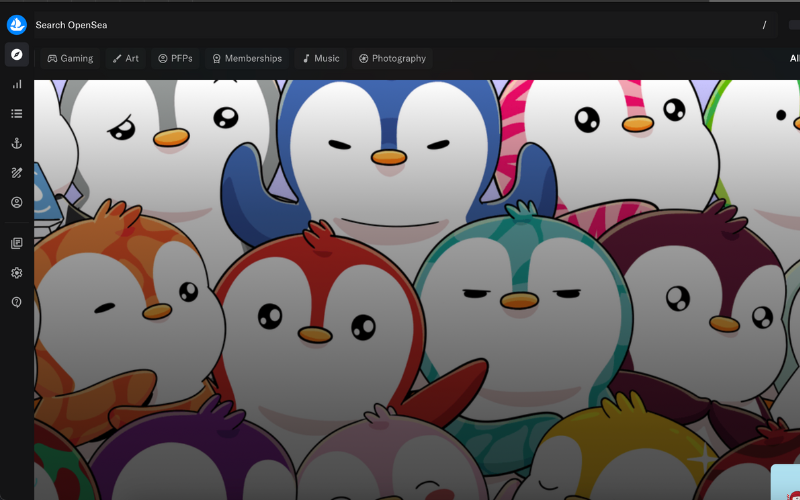Open the list icon in sidebar
Image resolution: width=800 pixels, height=500 pixels.
(x=17, y=113)
